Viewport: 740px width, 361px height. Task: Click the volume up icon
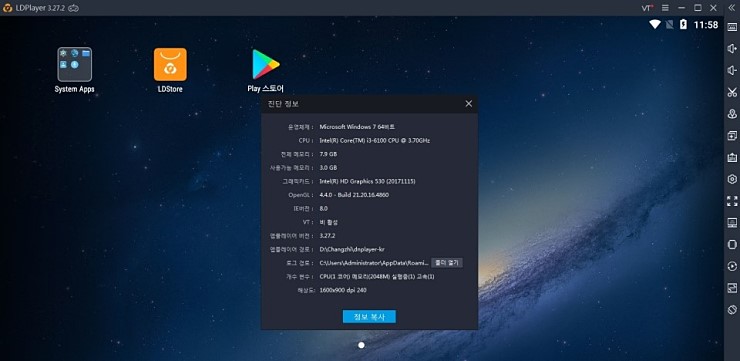point(732,49)
